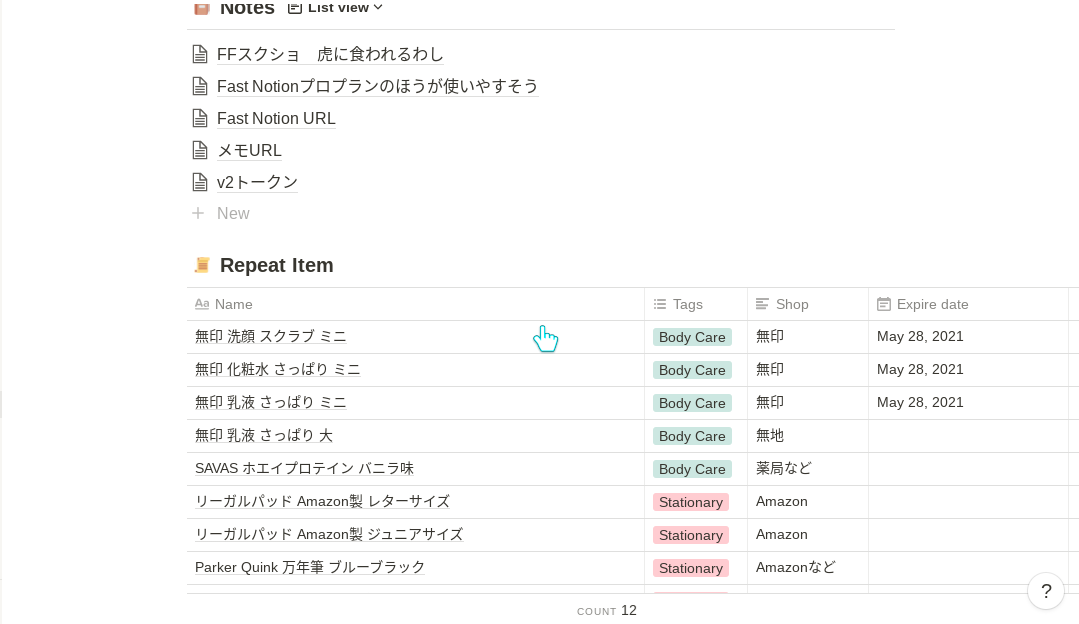Open the v2トークン note

pos(257,182)
